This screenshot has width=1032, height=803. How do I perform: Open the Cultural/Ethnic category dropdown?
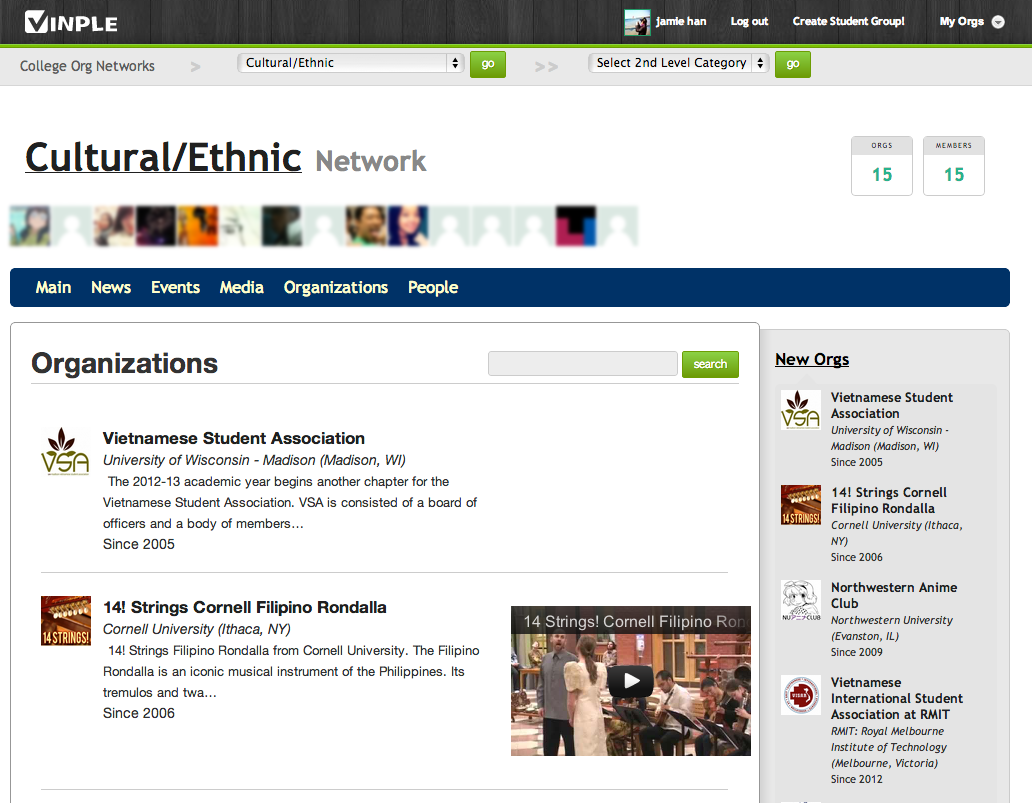[x=351, y=63]
